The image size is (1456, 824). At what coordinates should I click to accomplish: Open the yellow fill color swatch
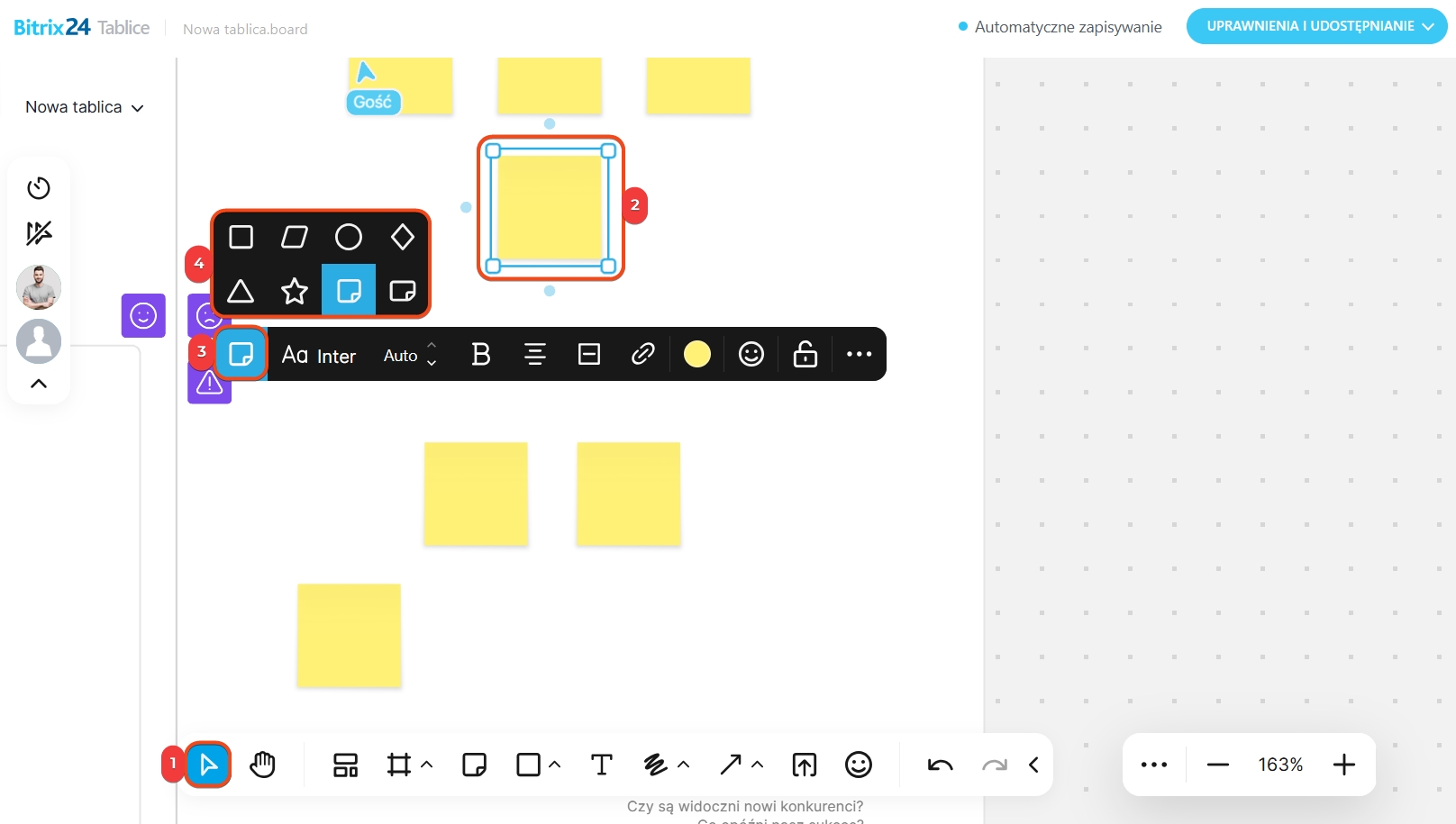[x=697, y=354]
